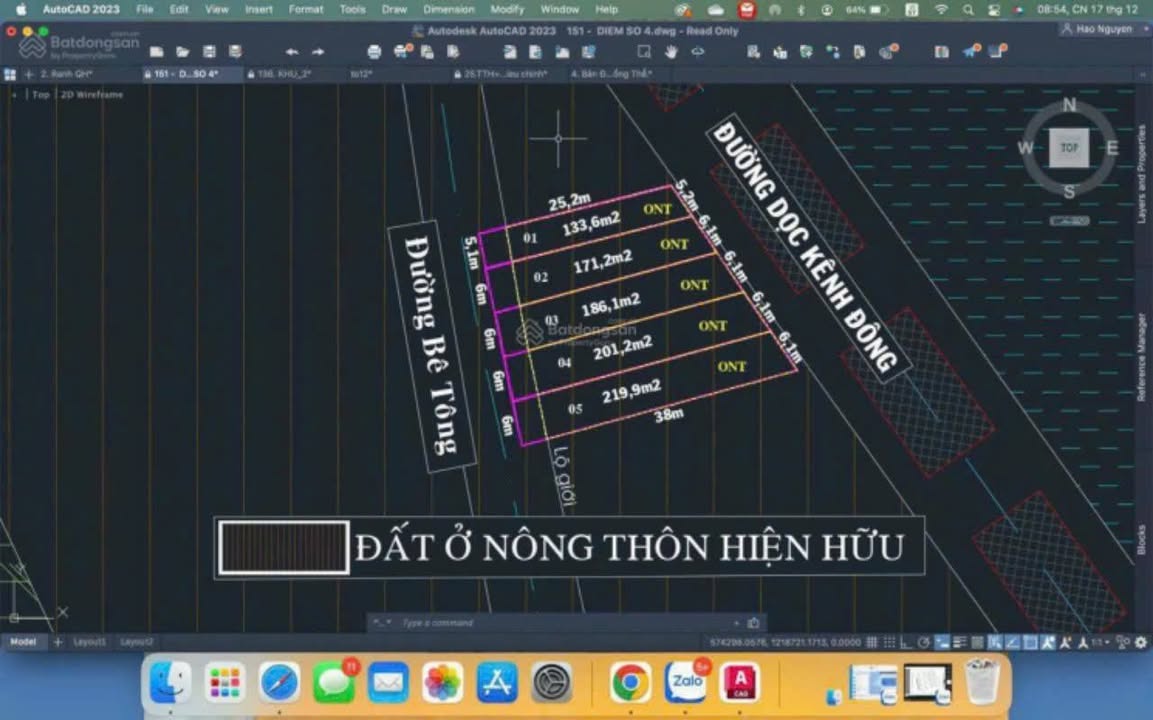This screenshot has width=1153, height=720.
Task: Open the Dimension menu
Action: (448, 9)
